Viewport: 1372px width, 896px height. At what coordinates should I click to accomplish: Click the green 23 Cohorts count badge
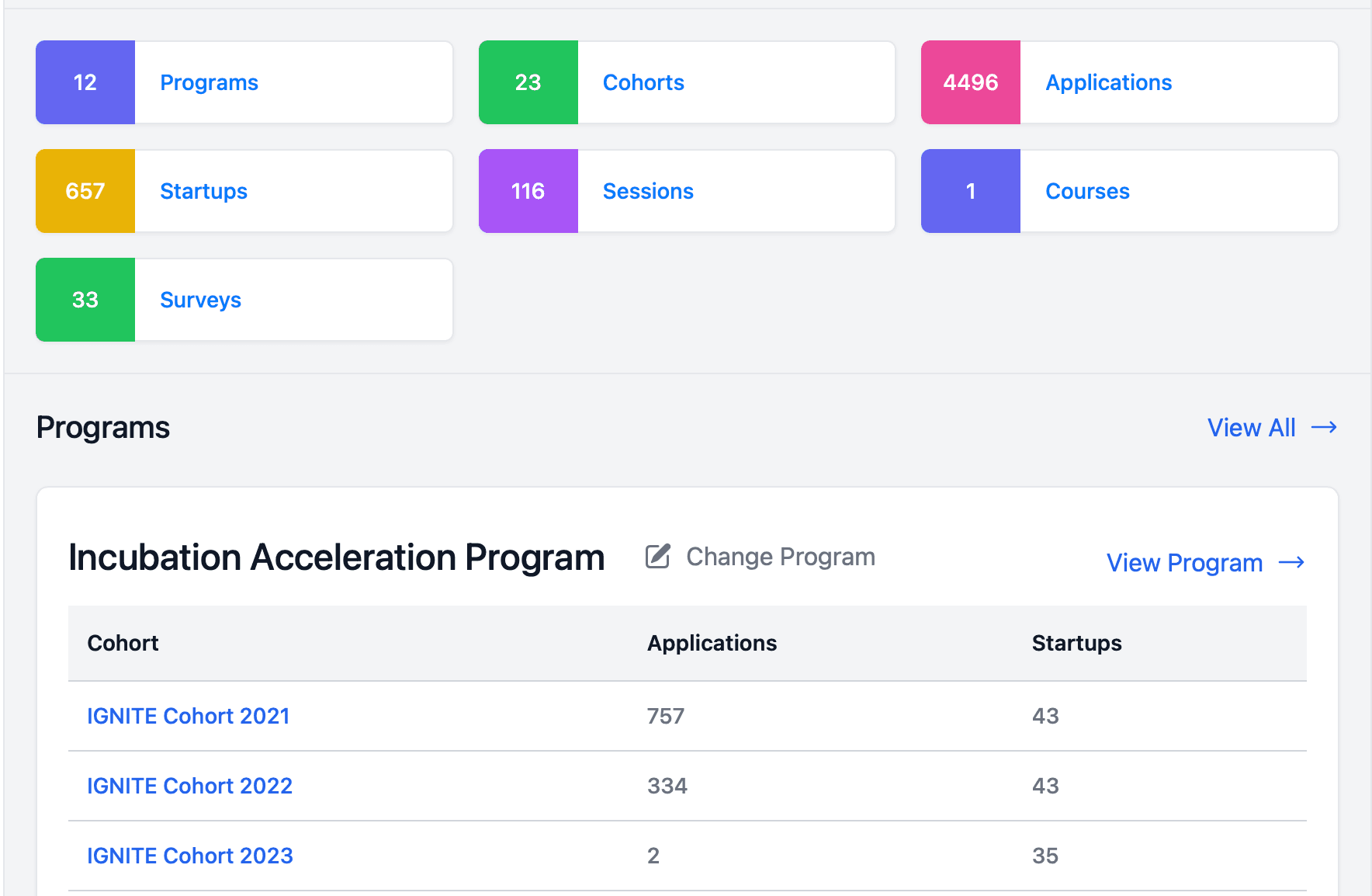click(528, 82)
